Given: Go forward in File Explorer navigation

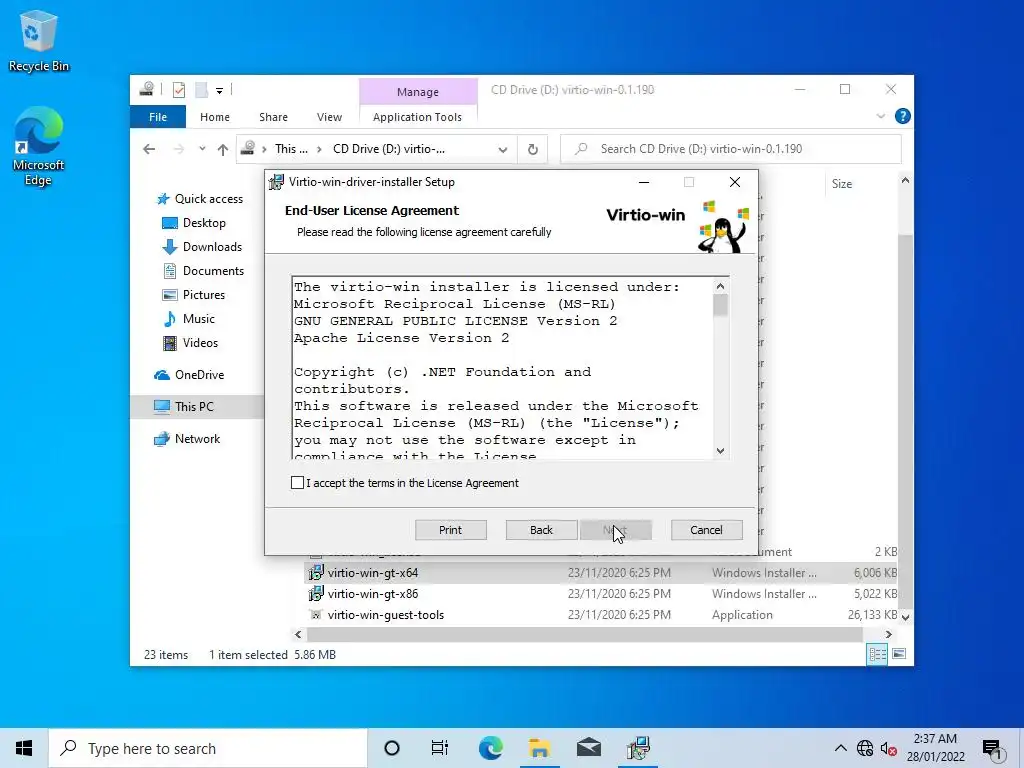Looking at the screenshot, I should pos(179,149).
